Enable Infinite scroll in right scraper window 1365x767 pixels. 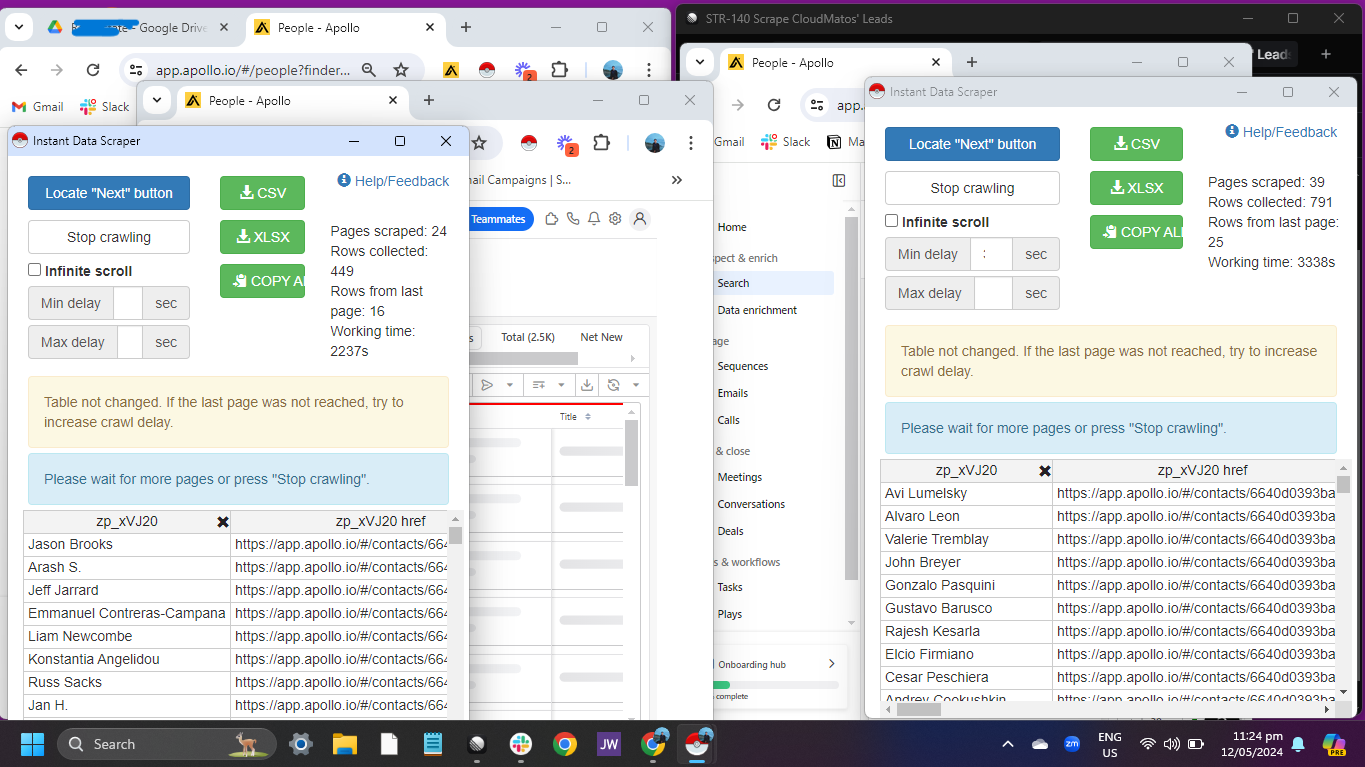click(892, 221)
